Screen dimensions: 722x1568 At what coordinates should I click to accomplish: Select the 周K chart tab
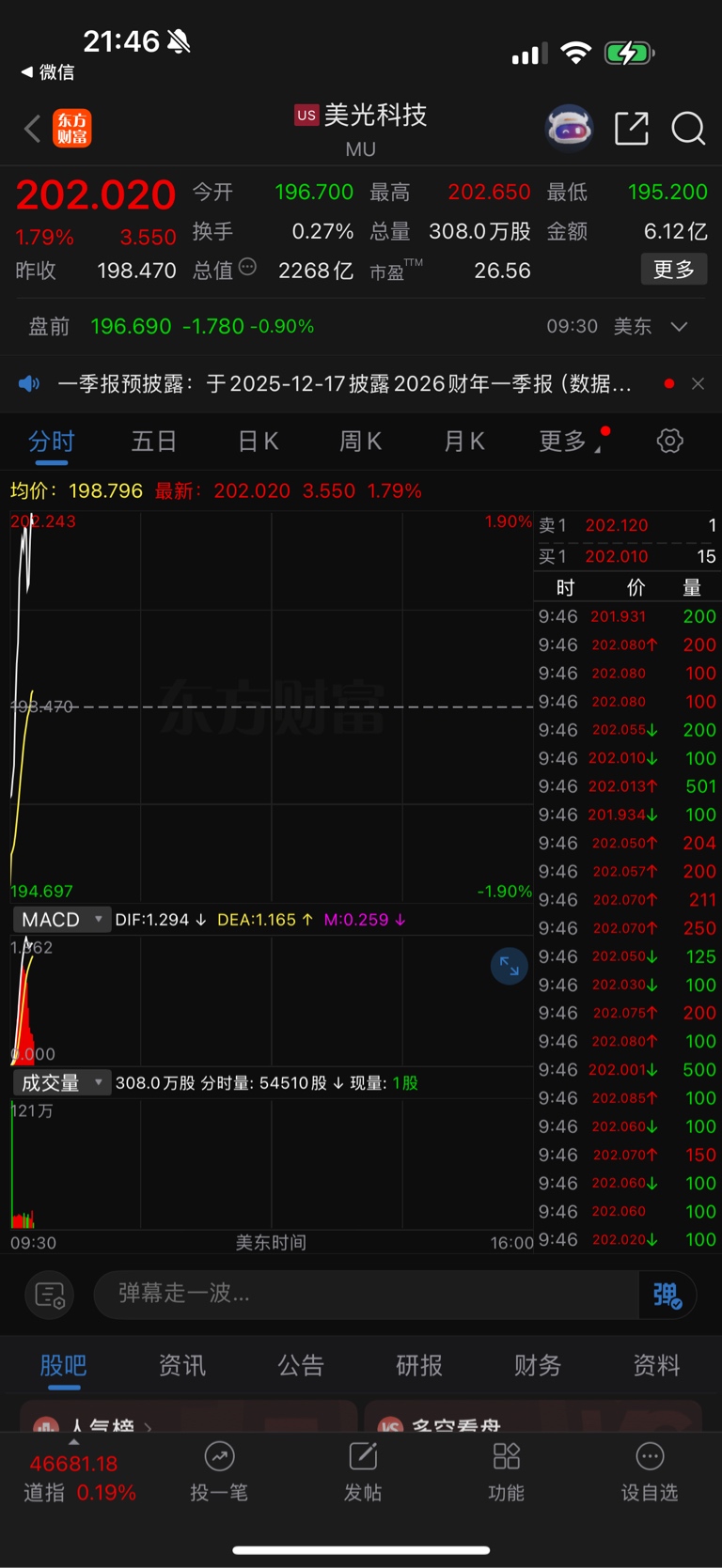coord(361,441)
